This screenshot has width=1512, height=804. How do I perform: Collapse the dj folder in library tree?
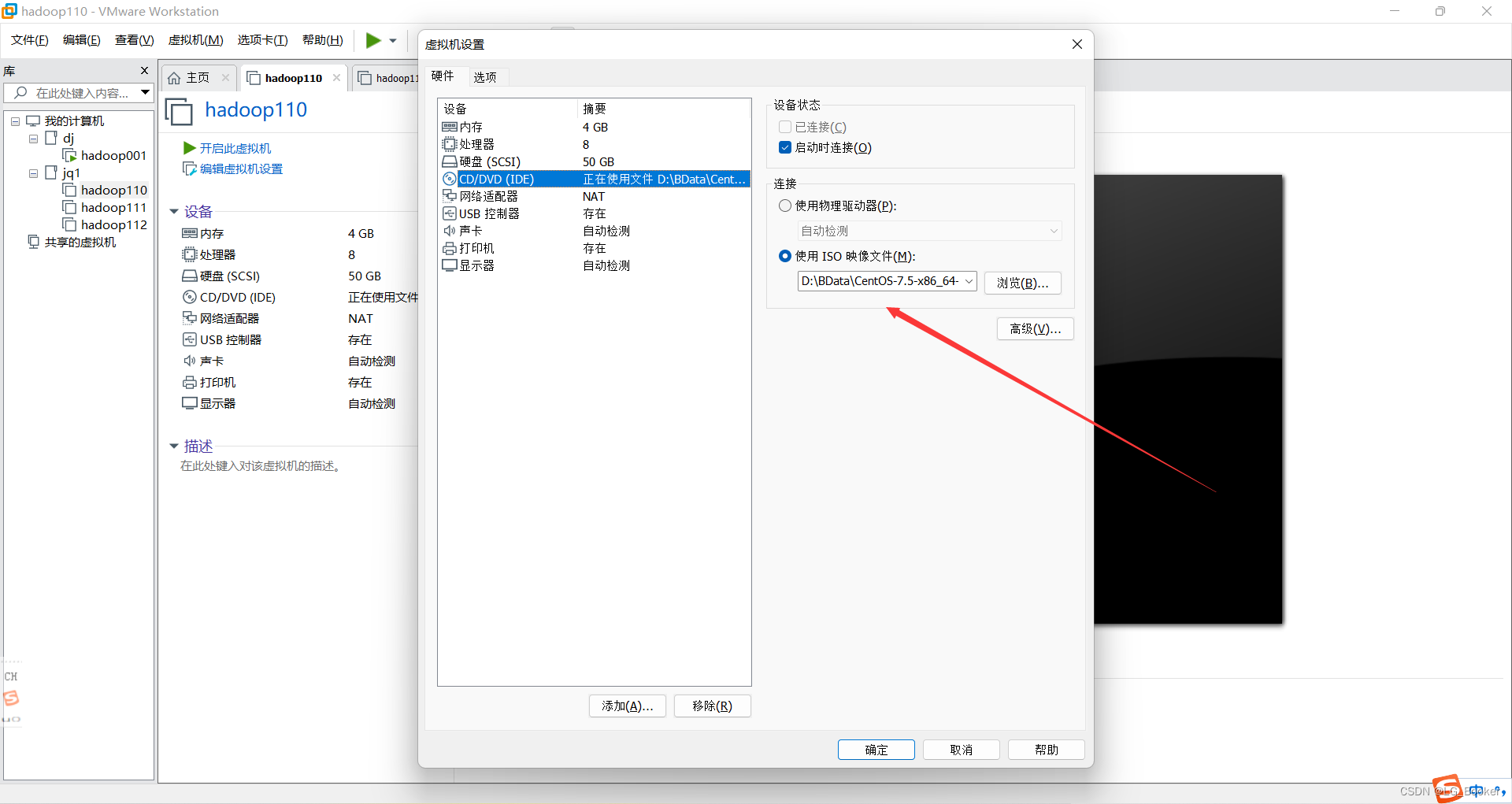34,139
